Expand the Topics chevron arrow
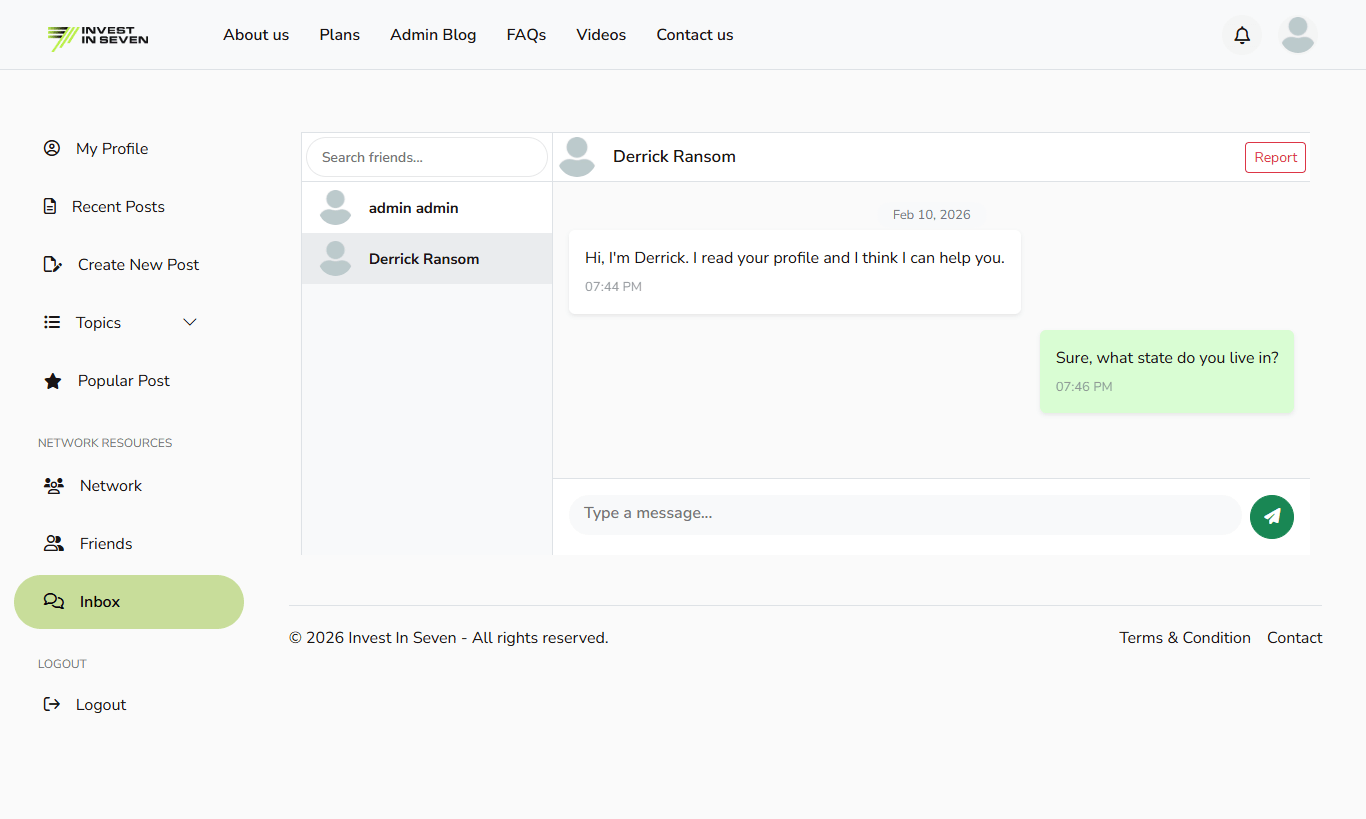Image resolution: width=1366 pixels, height=819 pixels. tap(190, 322)
